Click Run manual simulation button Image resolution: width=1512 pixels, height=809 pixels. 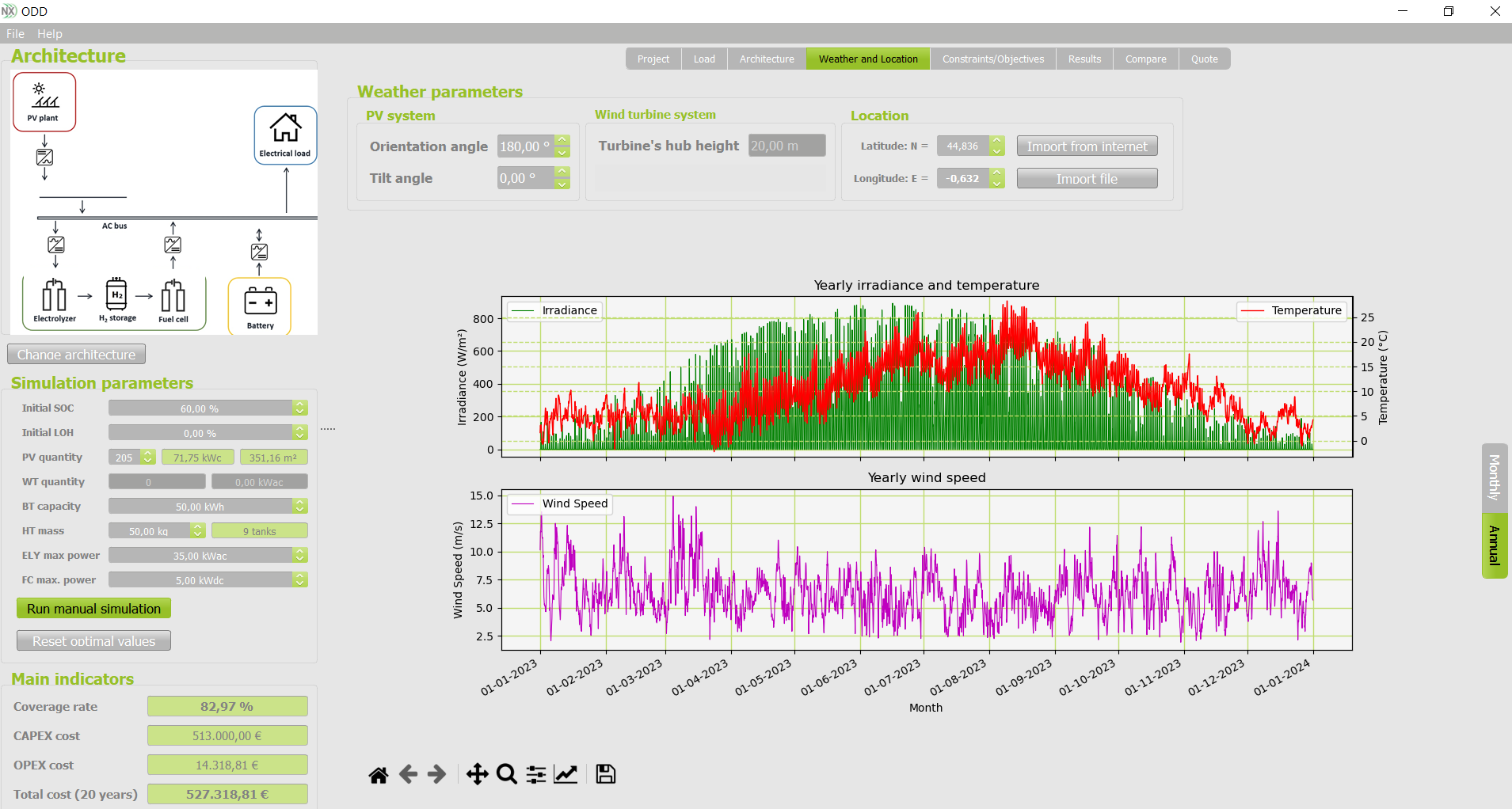pos(93,609)
